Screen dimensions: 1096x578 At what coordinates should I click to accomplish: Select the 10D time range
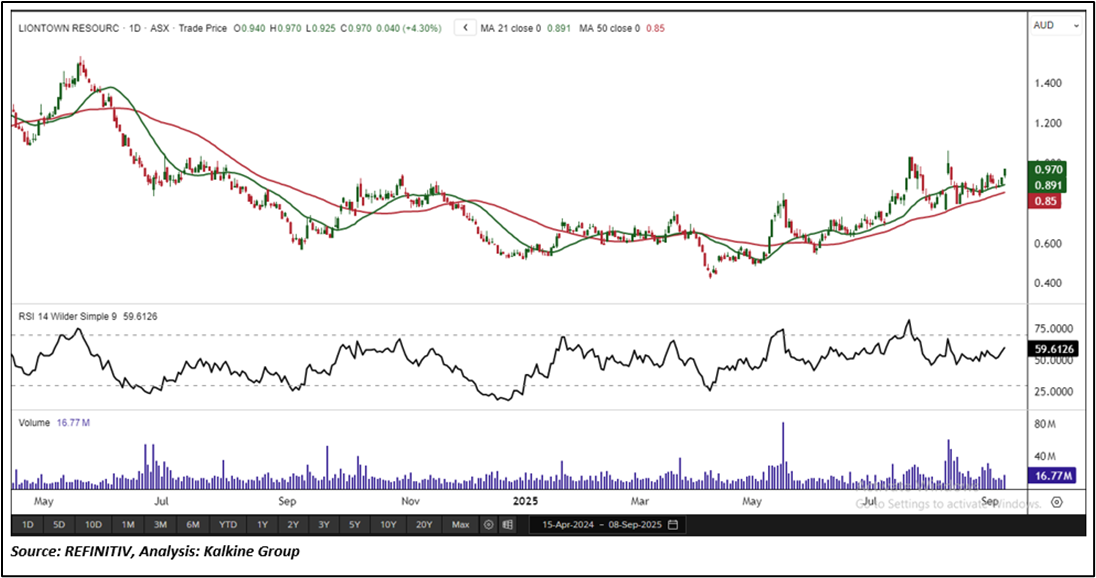pos(93,524)
